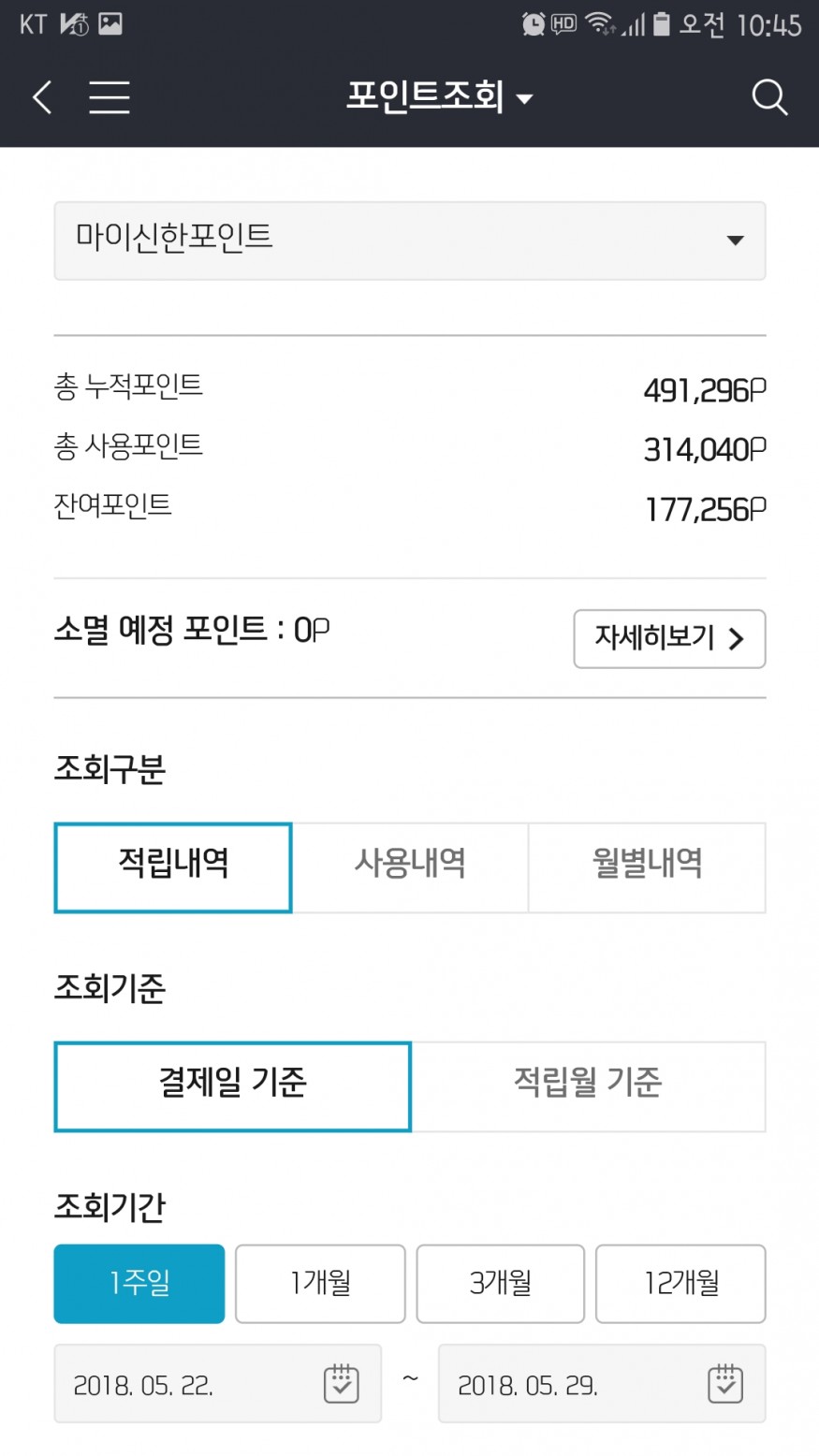This screenshot has height=1456, width=819.
Task: Select 결제일 기준 option
Action: pyautogui.click(x=232, y=1085)
